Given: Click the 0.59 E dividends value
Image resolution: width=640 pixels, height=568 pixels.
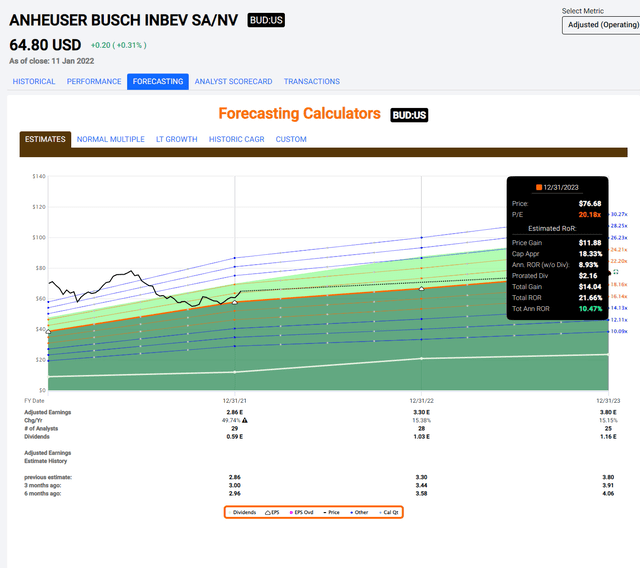Looking at the screenshot, I should [x=235, y=437].
